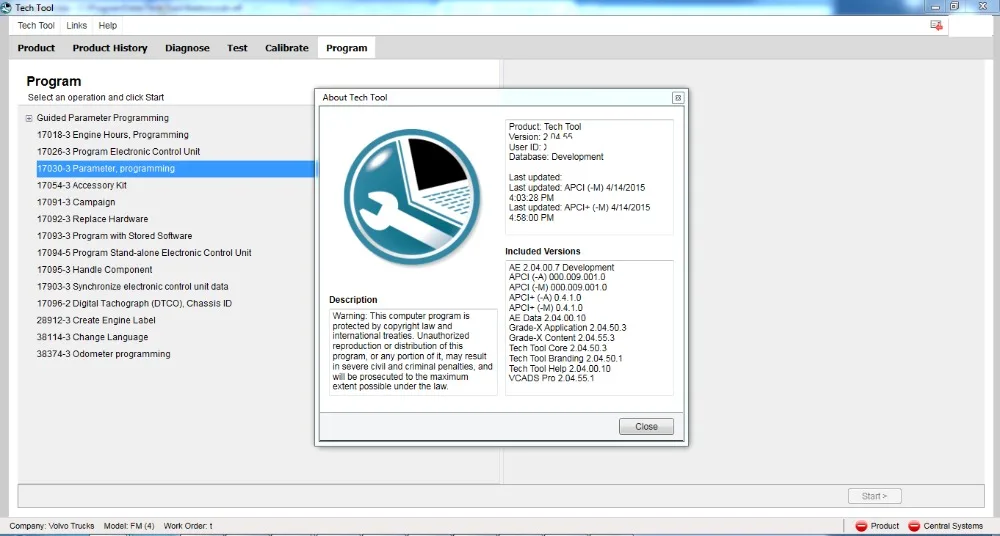
Task: Close the About Tech Tool dialog with X
Action: (678, 98)
